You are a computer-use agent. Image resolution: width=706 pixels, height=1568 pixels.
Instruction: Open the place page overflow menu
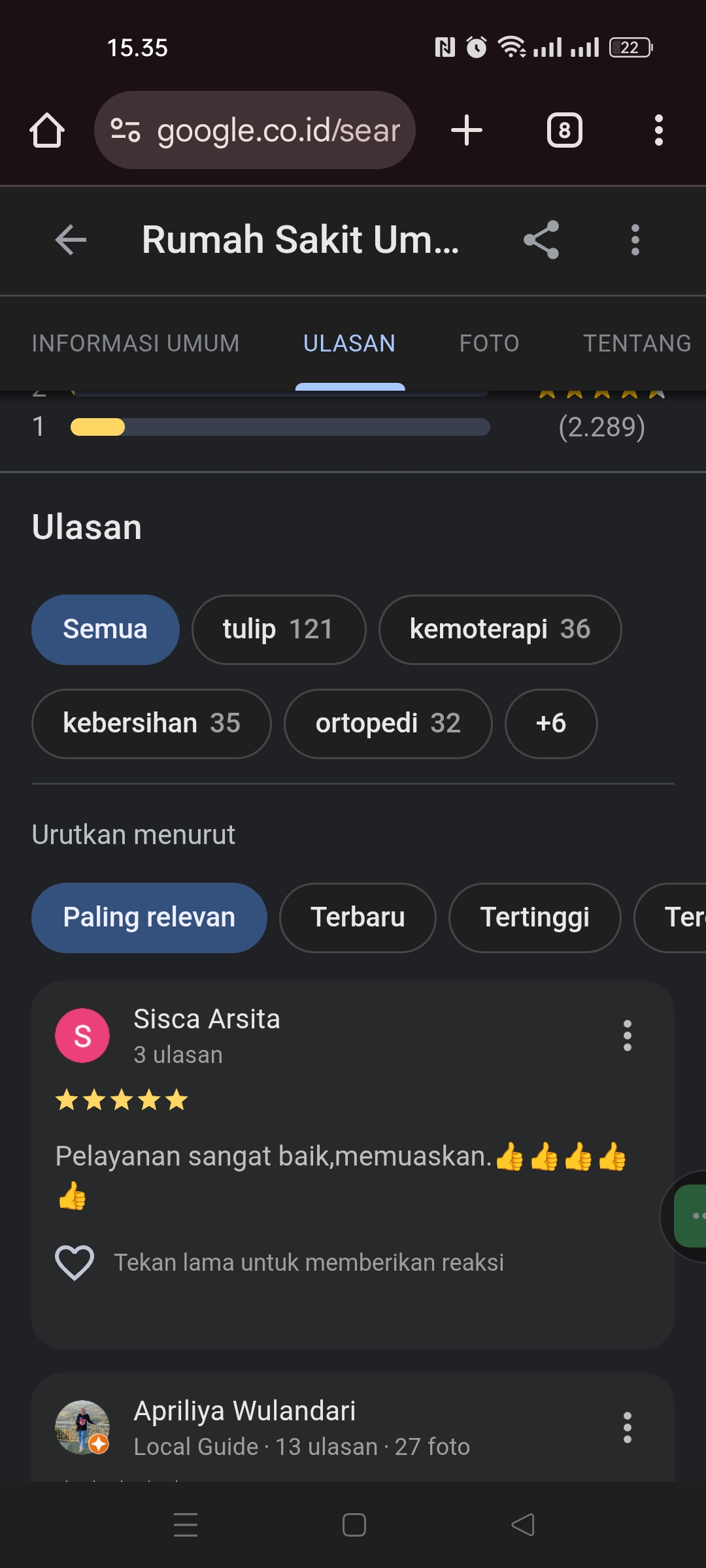635,240
